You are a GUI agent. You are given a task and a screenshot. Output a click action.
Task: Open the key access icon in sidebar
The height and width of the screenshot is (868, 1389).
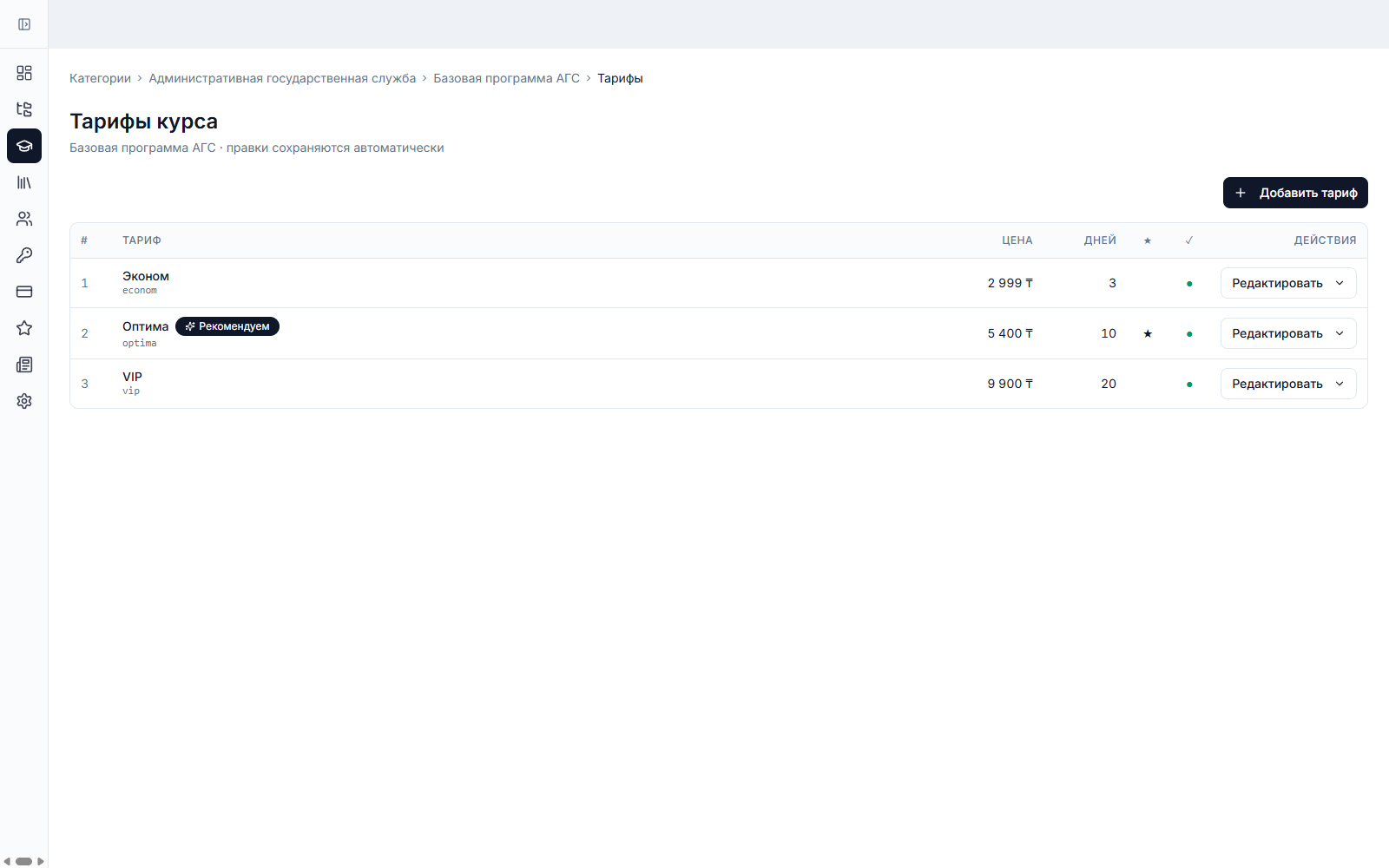tap(24, 255)
